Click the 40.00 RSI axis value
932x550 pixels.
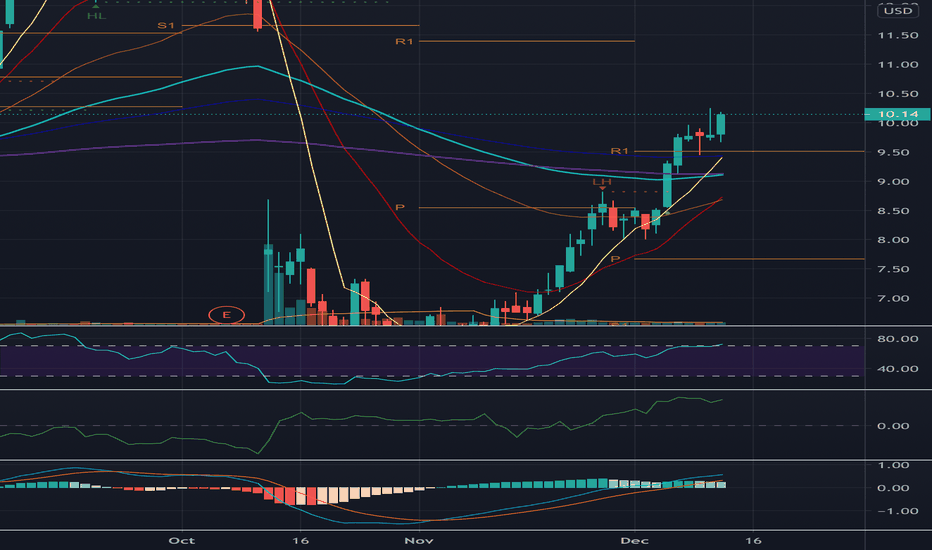(898, 369)
